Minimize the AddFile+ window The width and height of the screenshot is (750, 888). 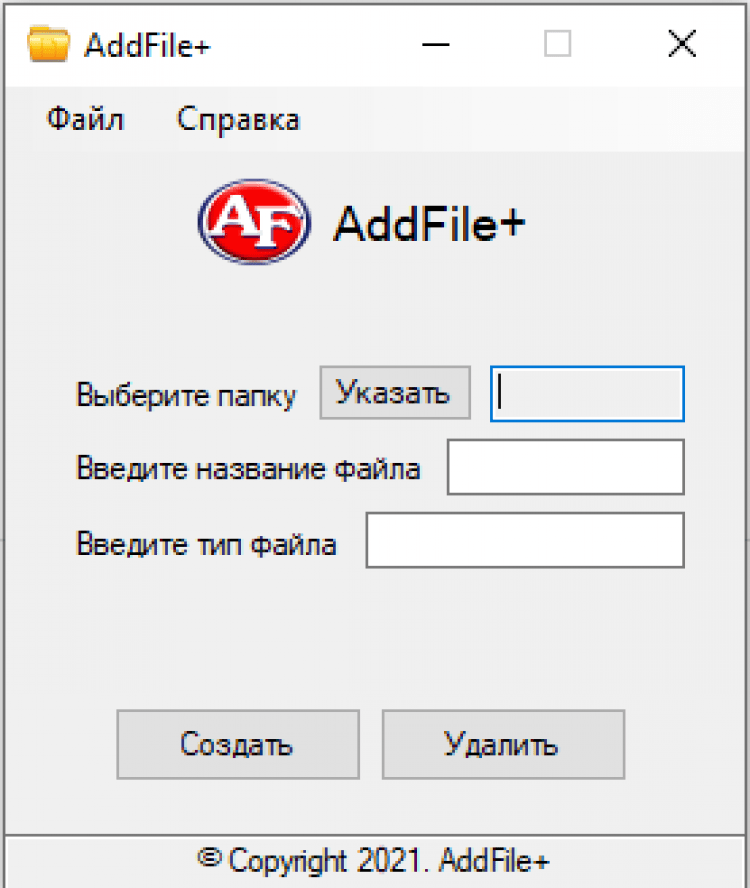[x=436, y=45]
